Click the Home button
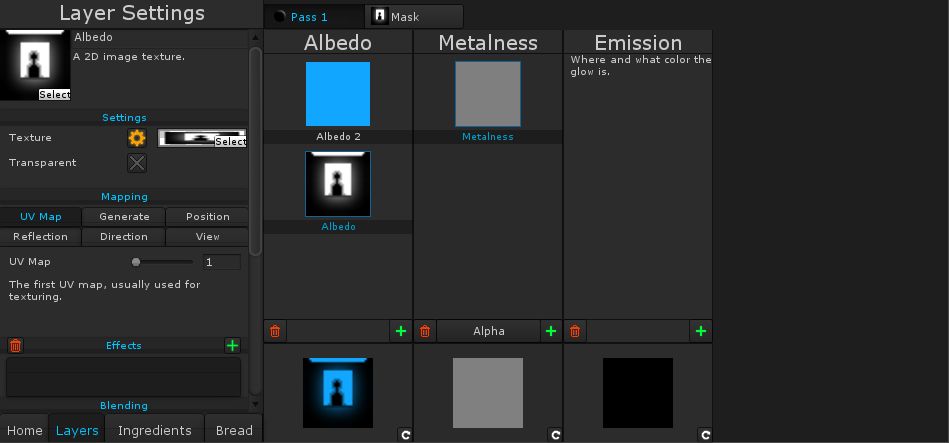Image resolution: width=949 pixels, height=443 pixels. [x=25, y=430]
